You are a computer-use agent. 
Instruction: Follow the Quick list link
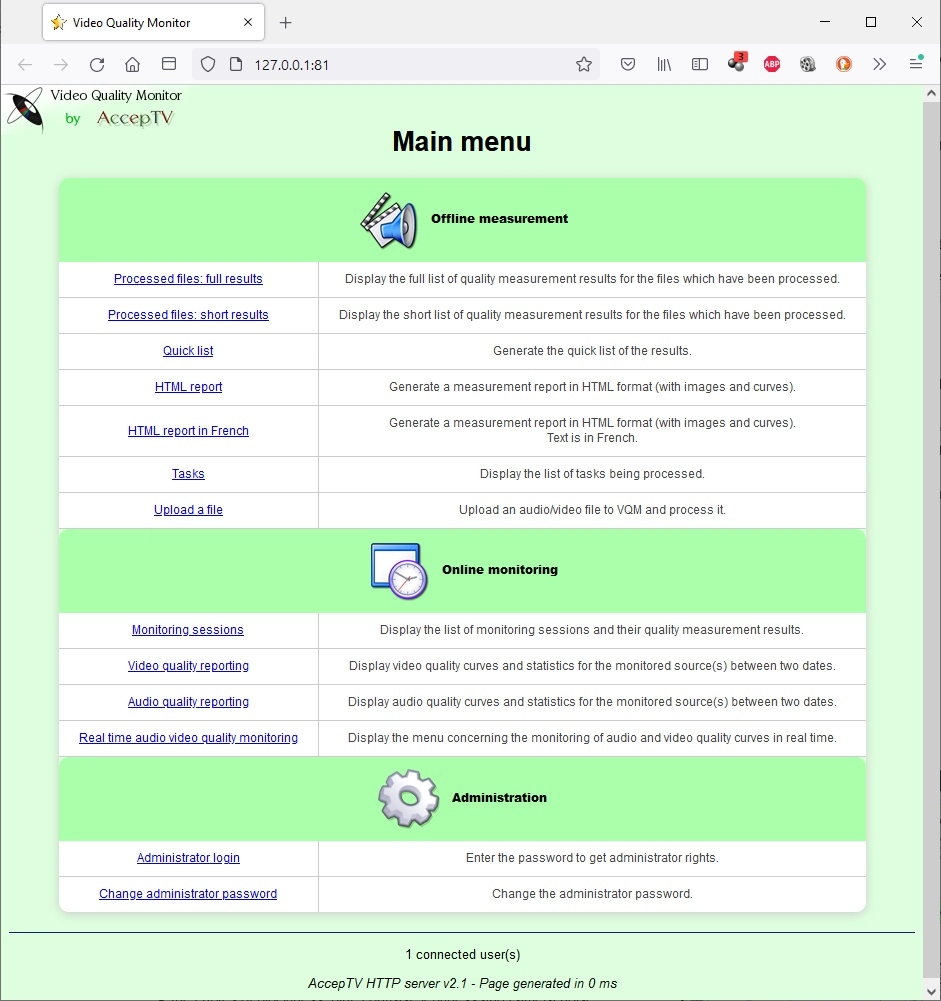pyautogui.click(x=188, y=350)
